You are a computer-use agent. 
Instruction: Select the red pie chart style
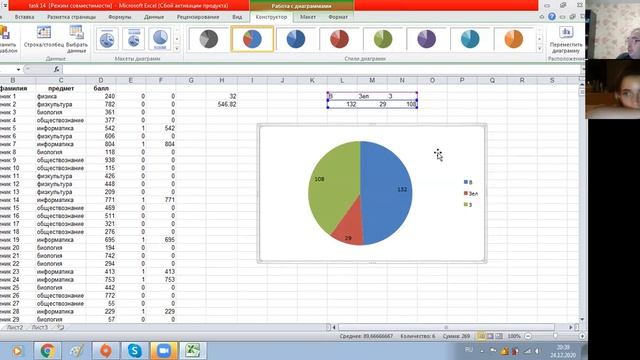(339, 39)
